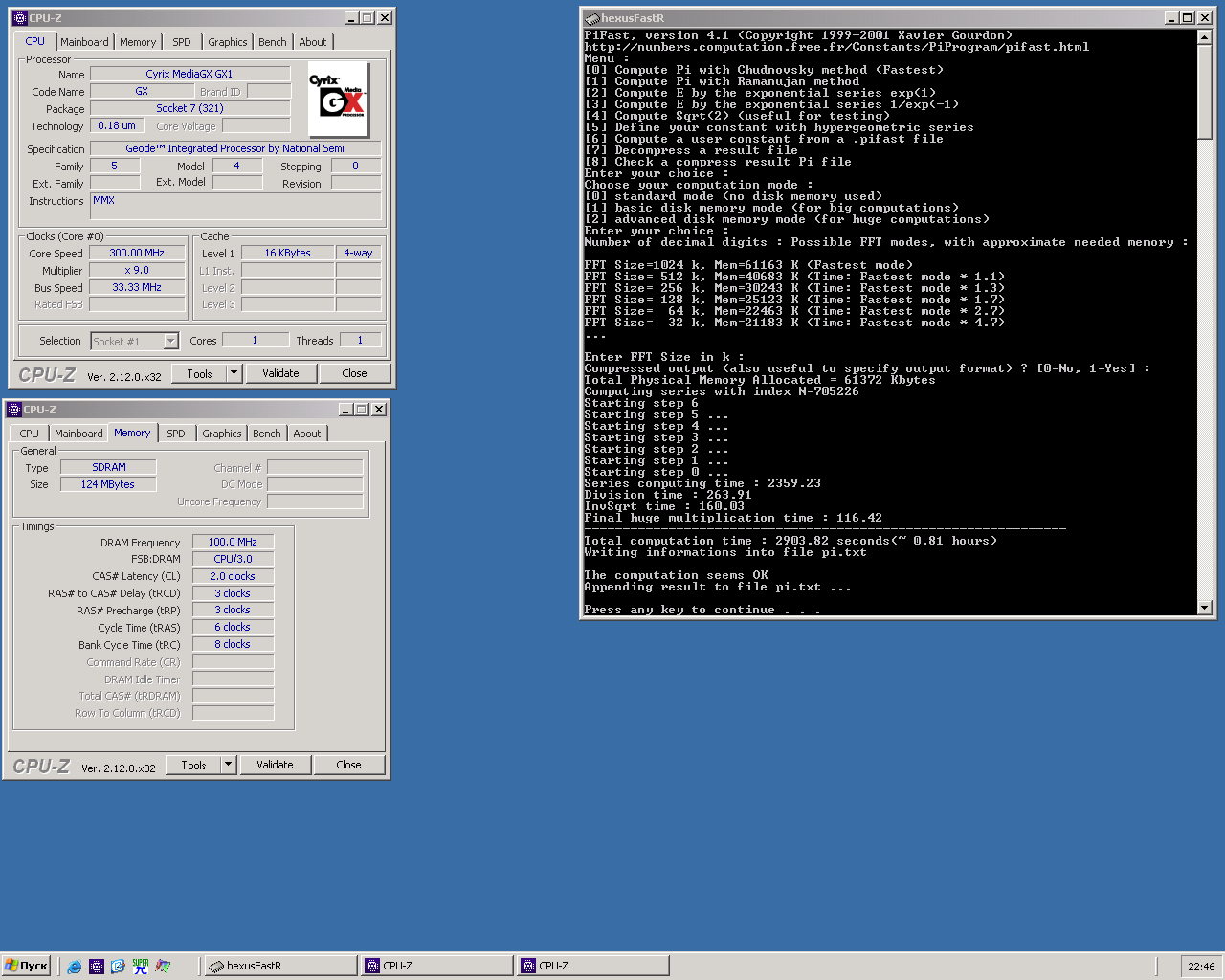
Task: Click Bank Cycle Time value 8 clocks
Action: point(233,645)
